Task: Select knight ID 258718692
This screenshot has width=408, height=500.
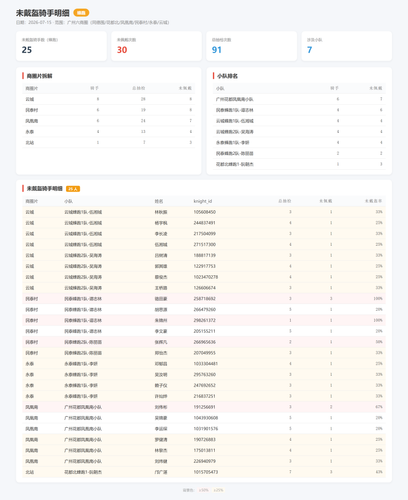Action: [205, 299]
